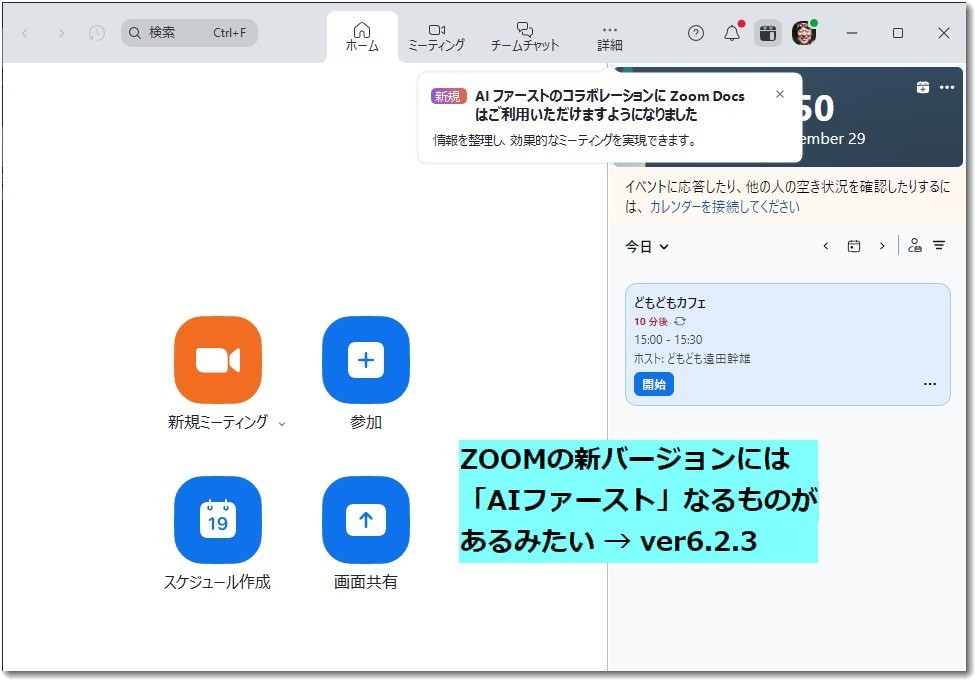Click the help question mark icon
Image resolution: width=975 pixels, height=680 pixels.
coord(696,33)
